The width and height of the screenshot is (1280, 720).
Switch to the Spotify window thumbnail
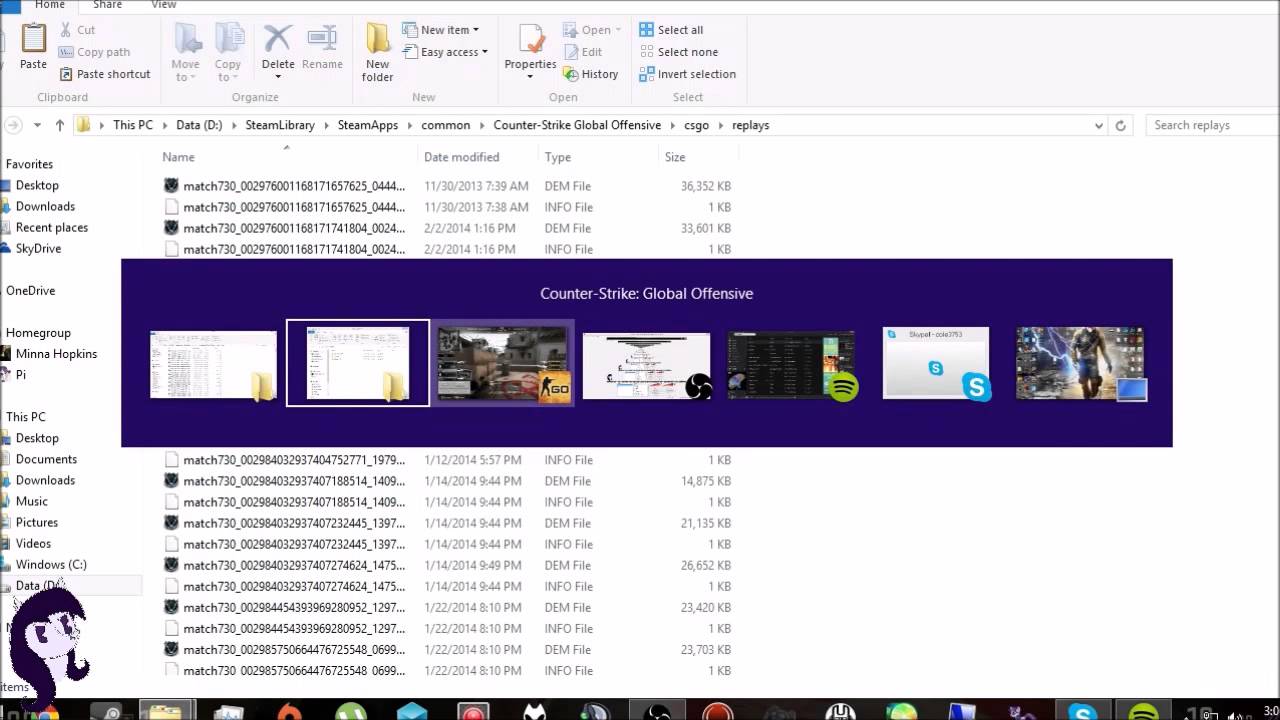click(x=791, y=365)
